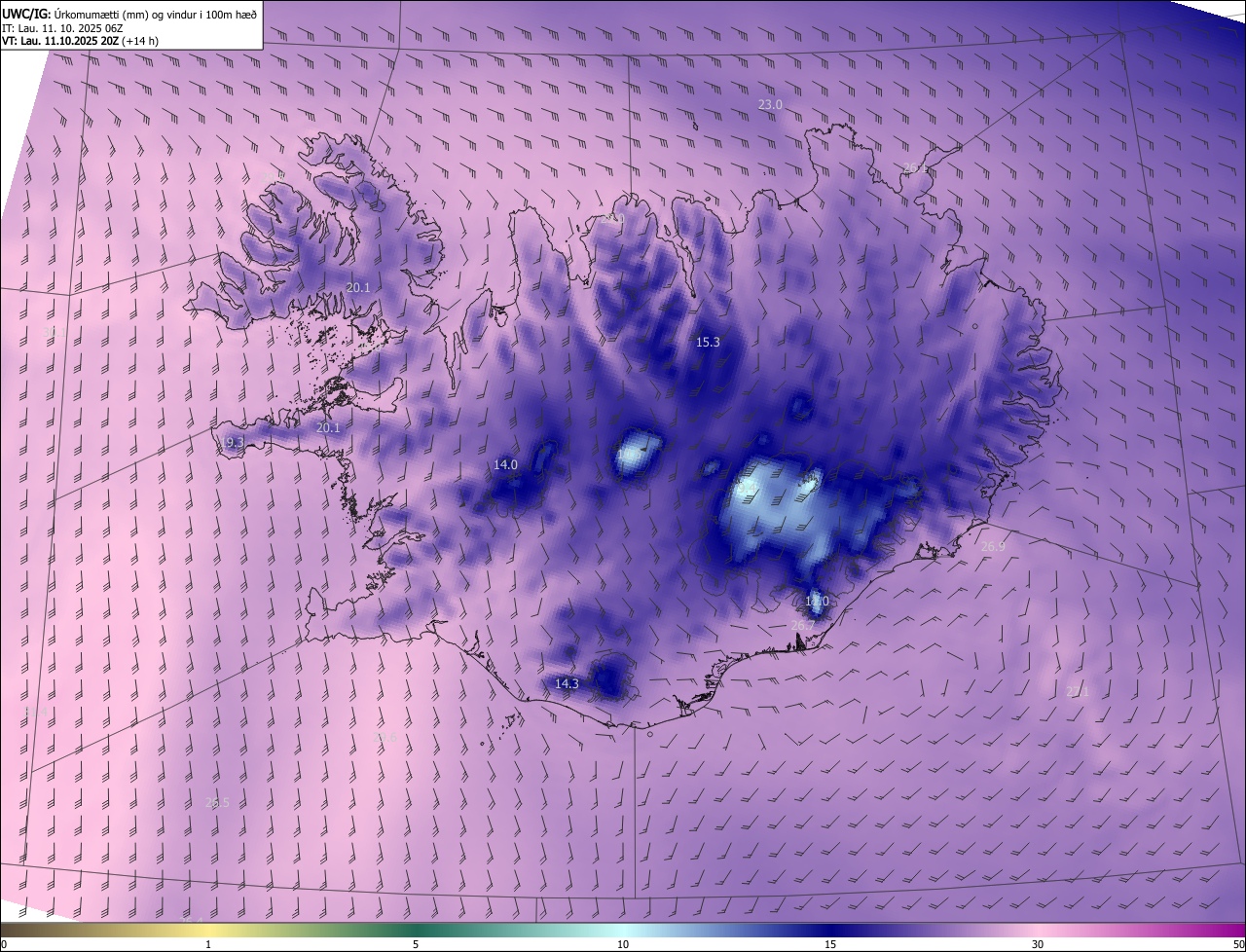
Task: Click the title text 'Úrkomumætti (mm) og vindur í 100m hæð'
Action: (154, 14)
